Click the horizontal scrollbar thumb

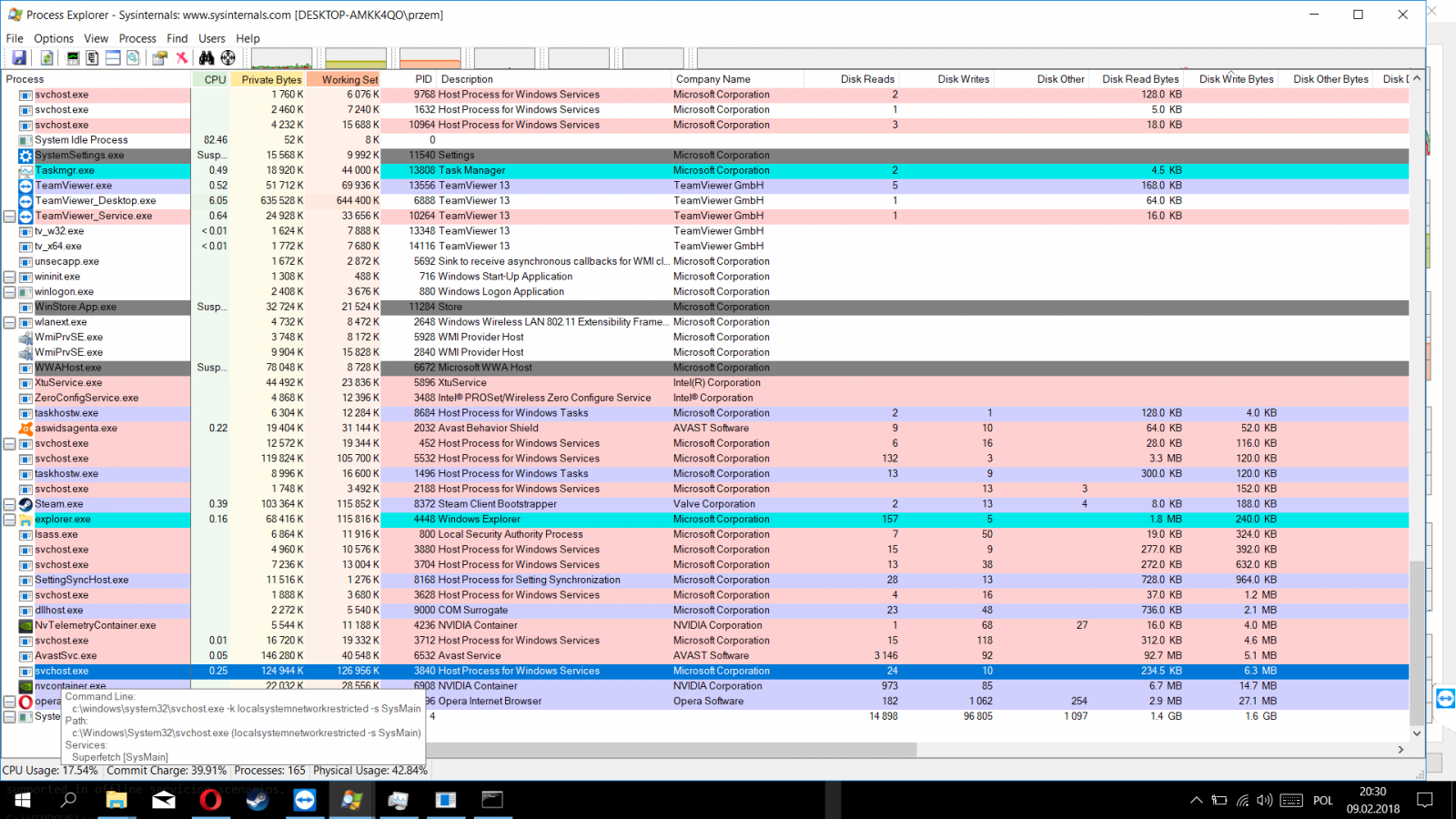[x=672, y=750]
